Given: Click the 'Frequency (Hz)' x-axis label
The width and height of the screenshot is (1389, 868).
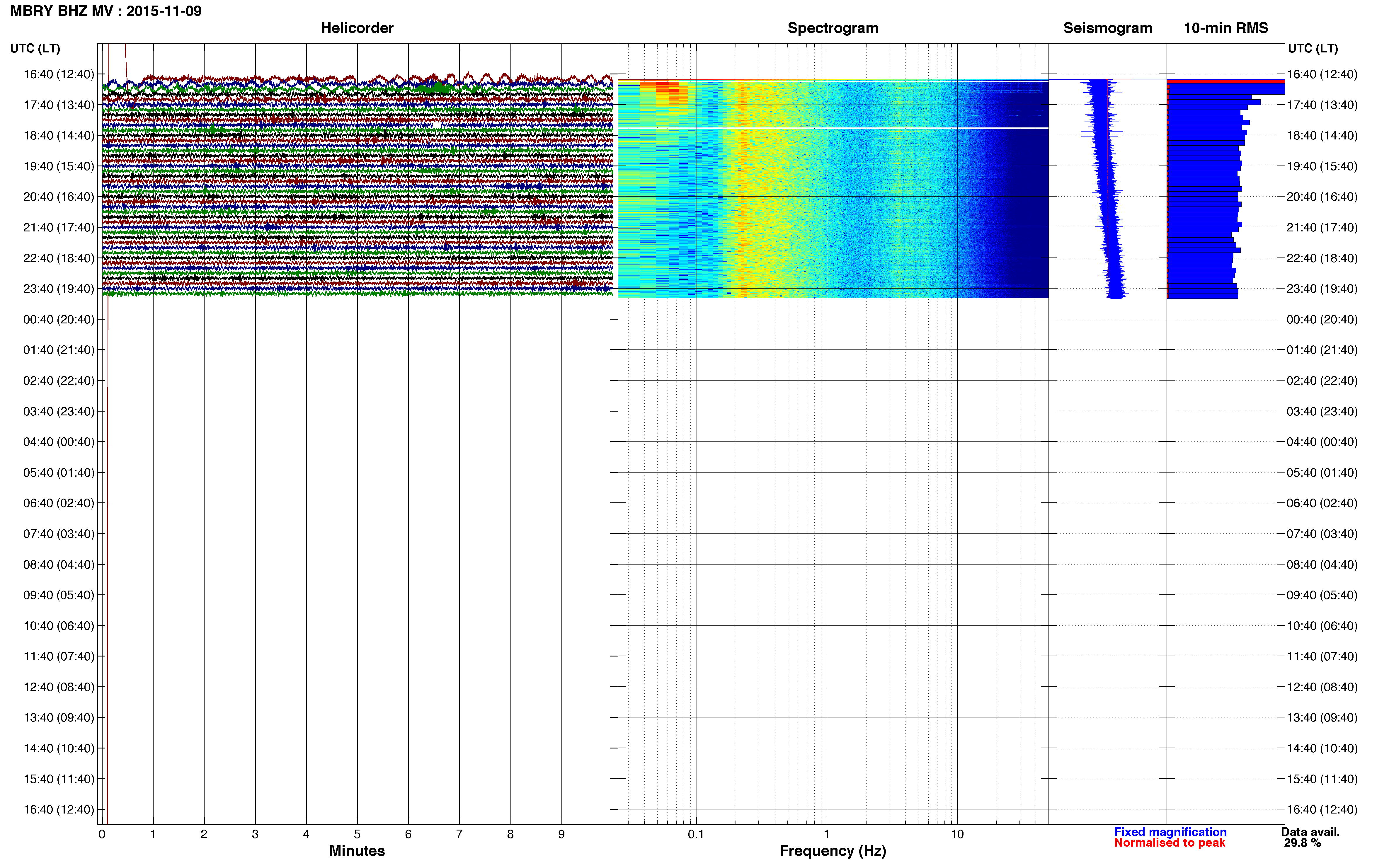Looking at the screenshot, I should pyautogui.click(x=833, y=851).
